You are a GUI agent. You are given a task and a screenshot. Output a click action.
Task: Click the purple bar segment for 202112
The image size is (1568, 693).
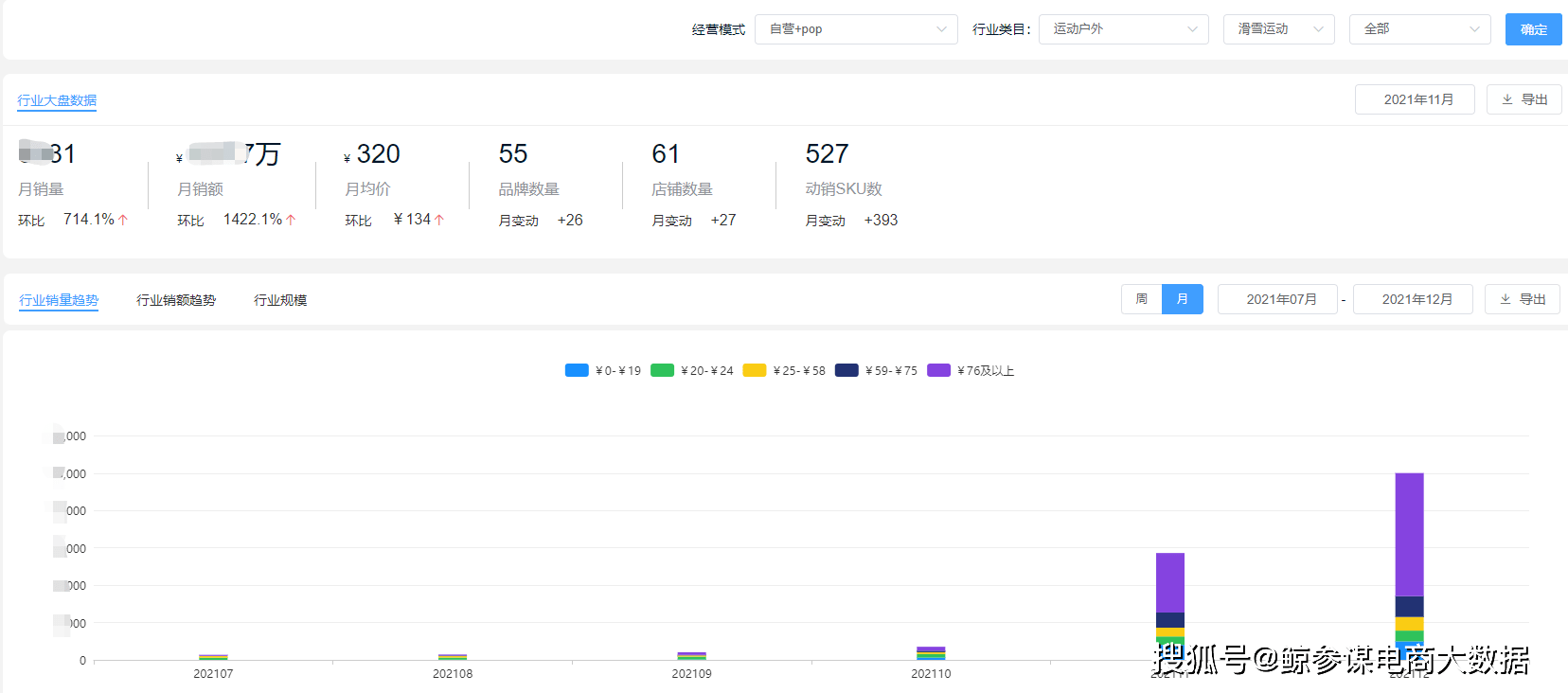click(x=1409, y=534)
